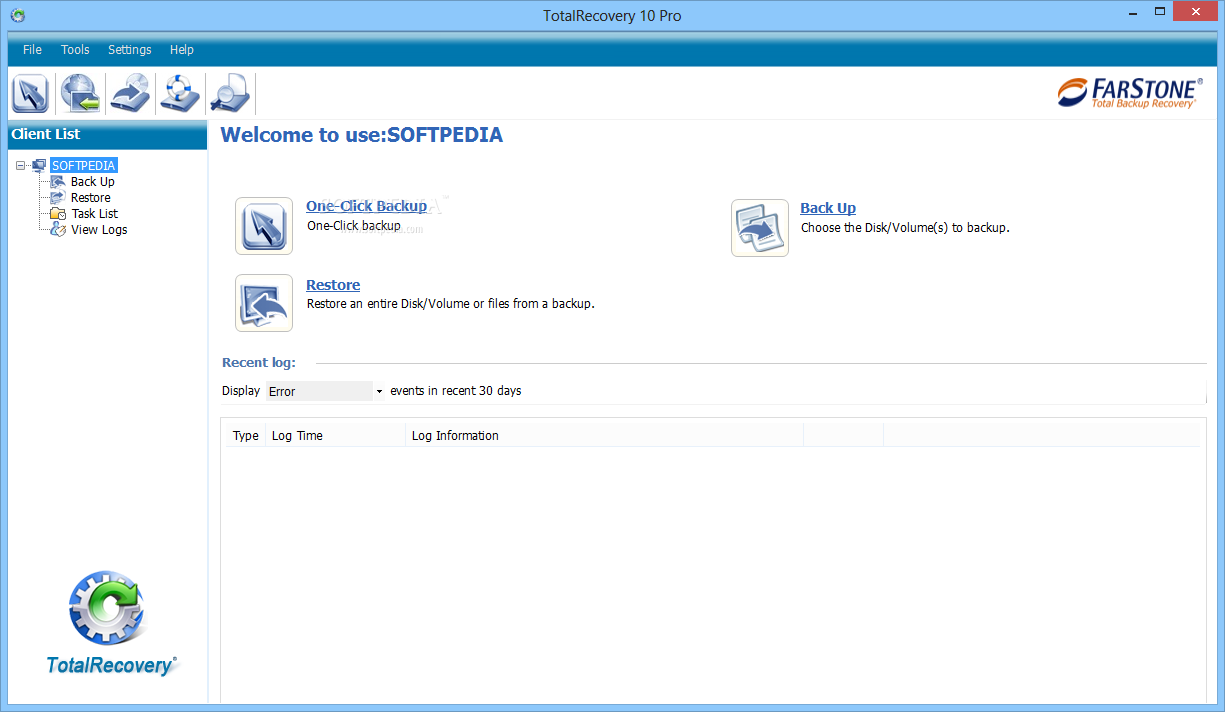
Task: Click the View Logs tree icon
Action: pyautogui.click(x=57, y=230)
